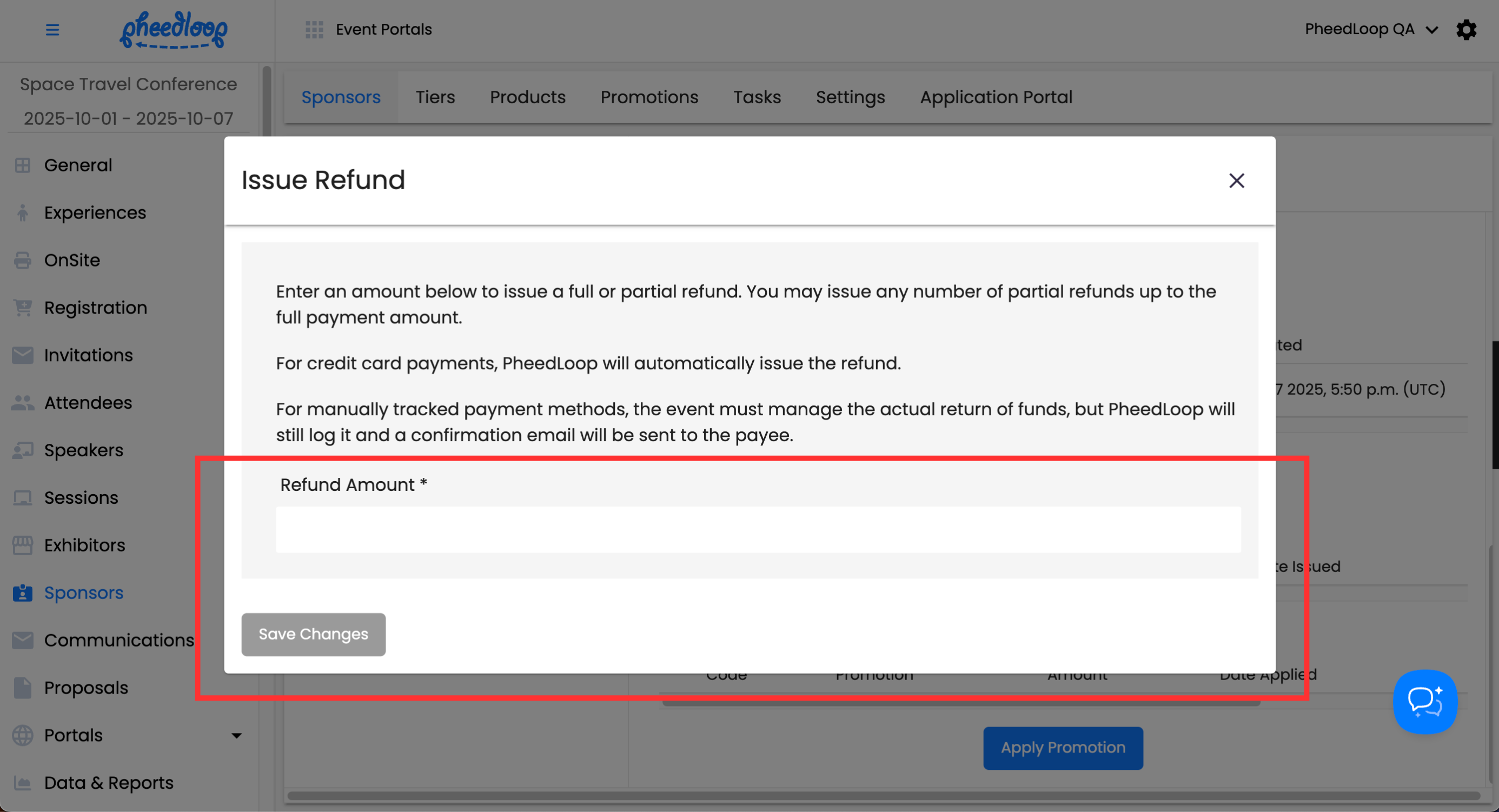Click the Save Changes button
1499x812 pixels.
313,634
